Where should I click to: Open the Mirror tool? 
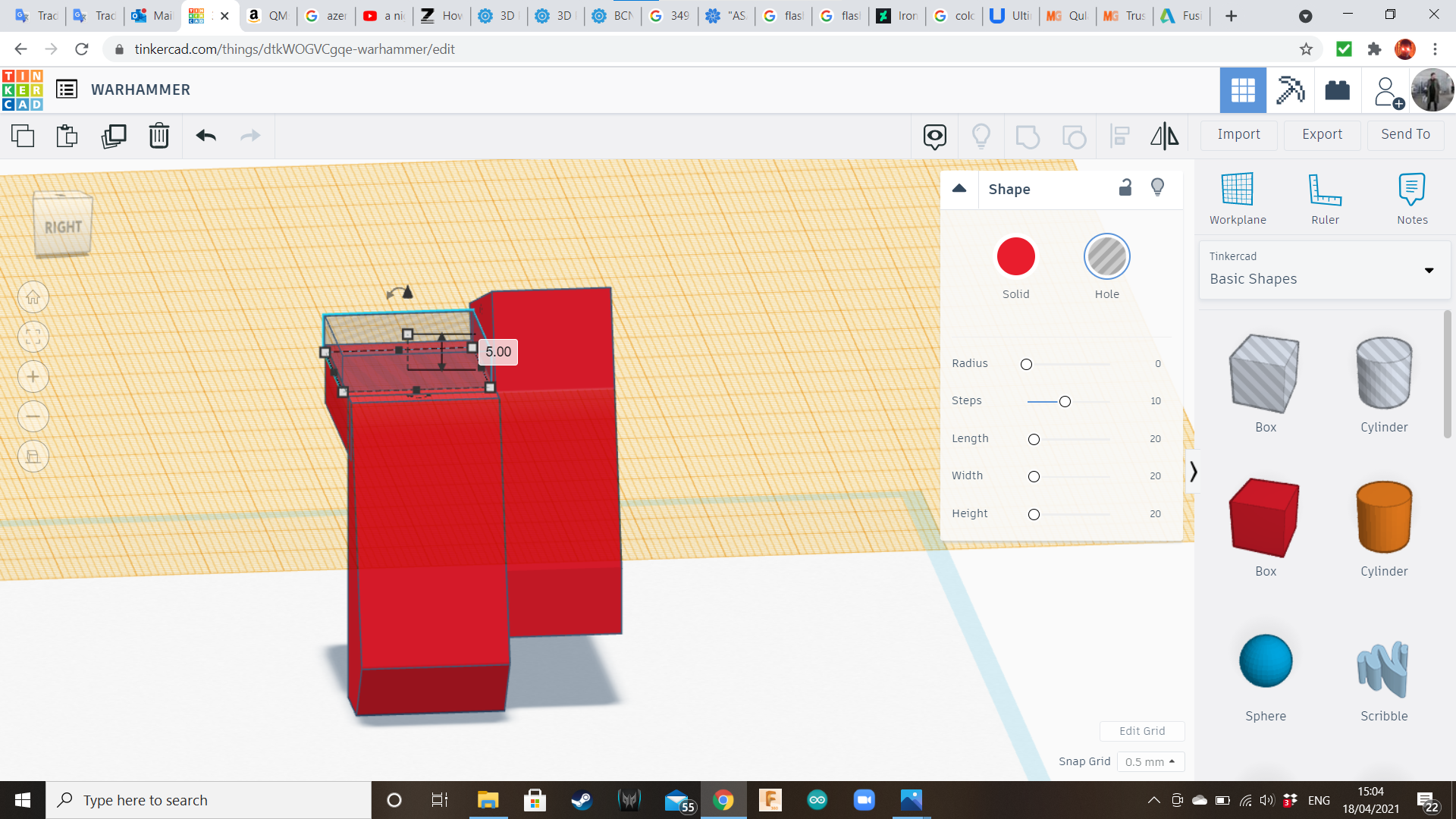[x=1164, y=136]
